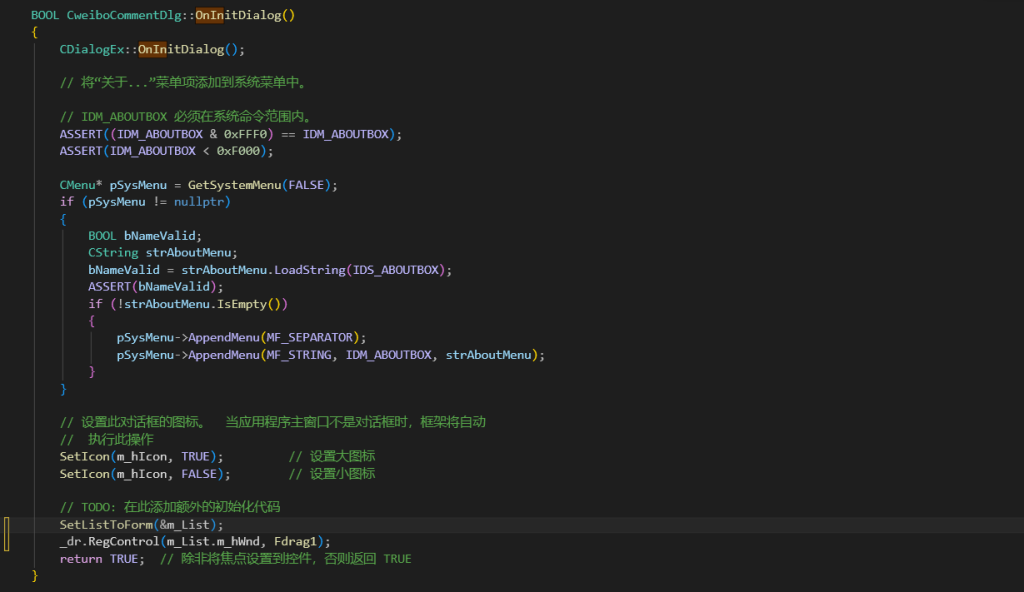Place cursor on the GetSystemMenu call
This screenshot has width=1024, height=592.
(234, 185)
